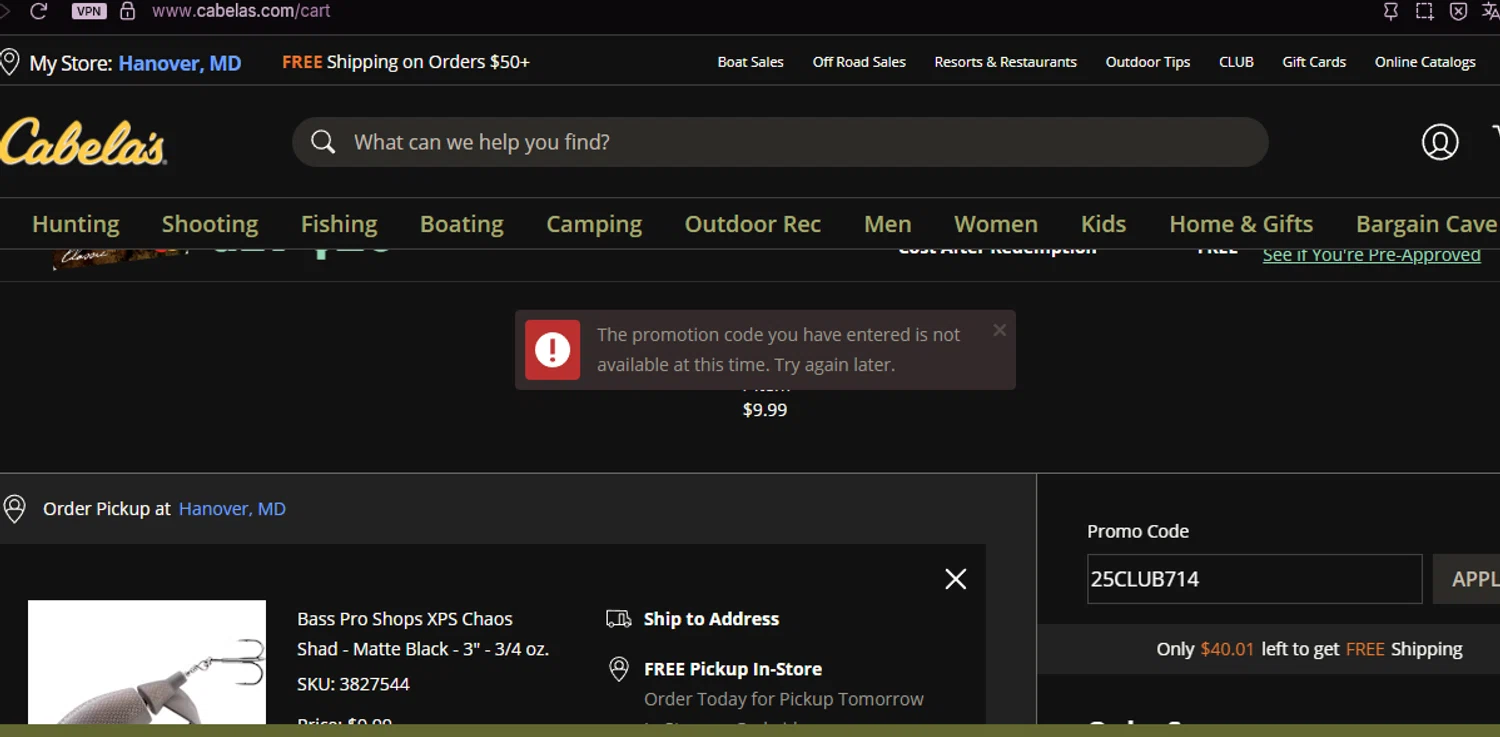Click the Ship to Address truck icon
1500x737 pixels.
[619, 619]
